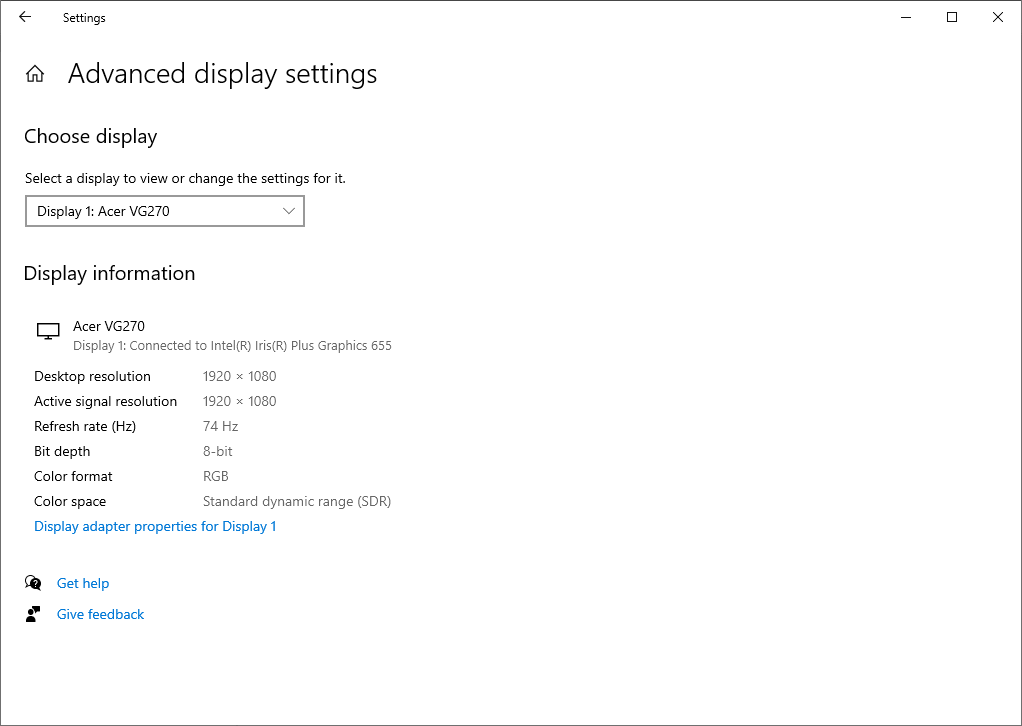Click the monitor icon beside Acer VG270
This screenshot has width=1022, height=726.
(48, 331)
